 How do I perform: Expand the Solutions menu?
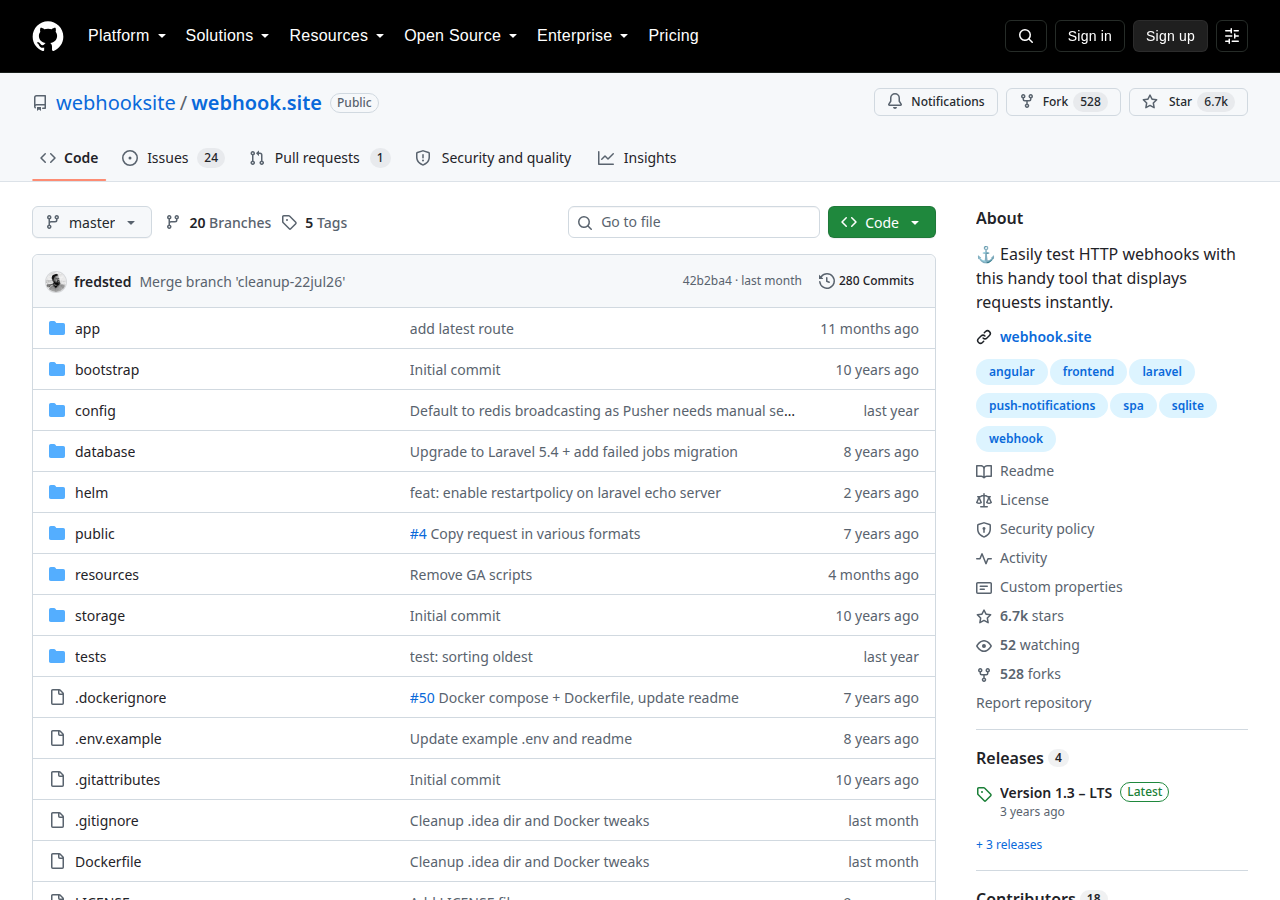click(x=228, y=36)
